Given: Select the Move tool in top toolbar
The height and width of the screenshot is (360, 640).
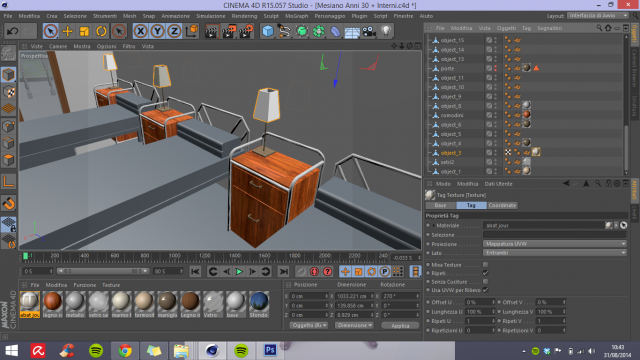Looking at the screenshot, I should click(67, 31).
